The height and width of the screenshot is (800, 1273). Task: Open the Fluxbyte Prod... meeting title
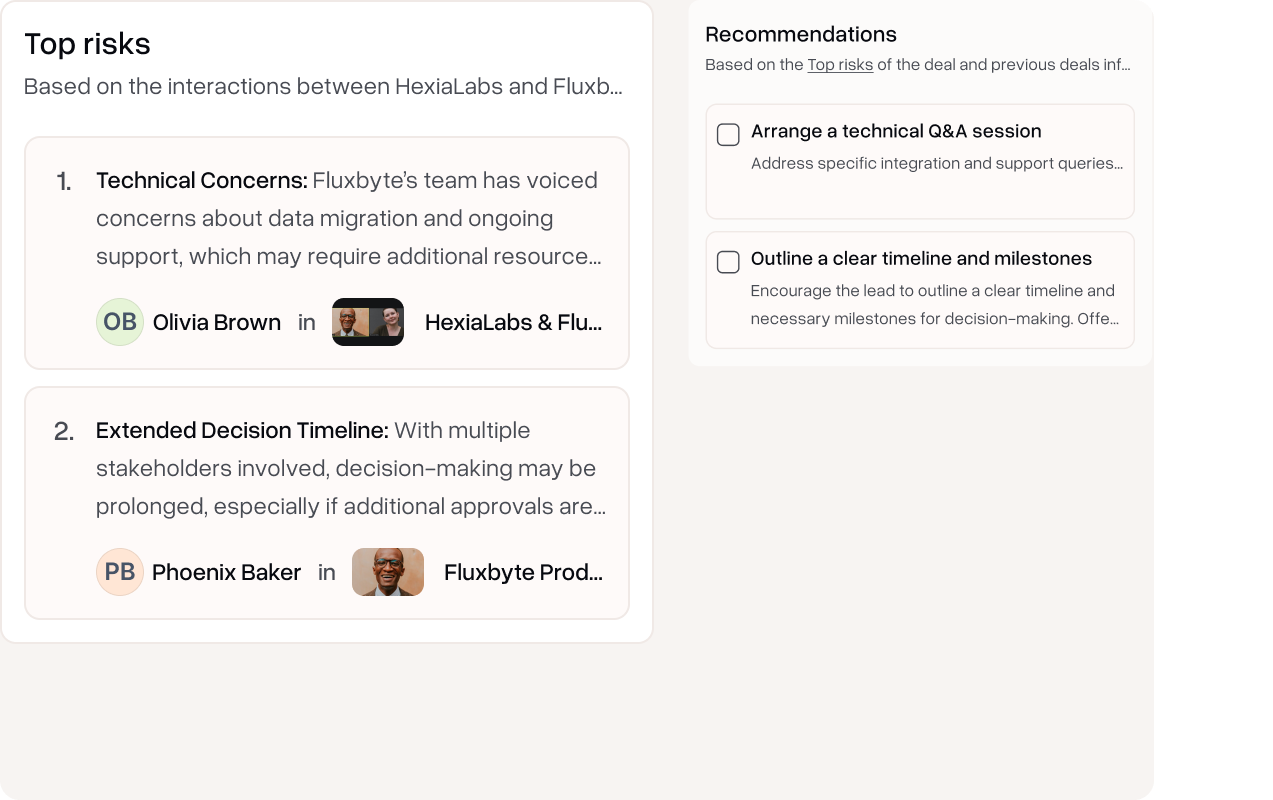(523, 572)
